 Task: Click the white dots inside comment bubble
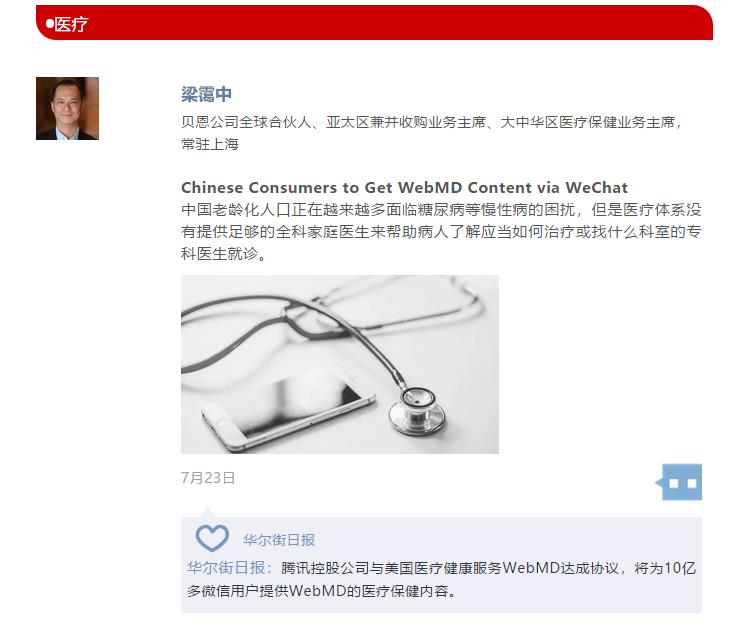[683, 483]
